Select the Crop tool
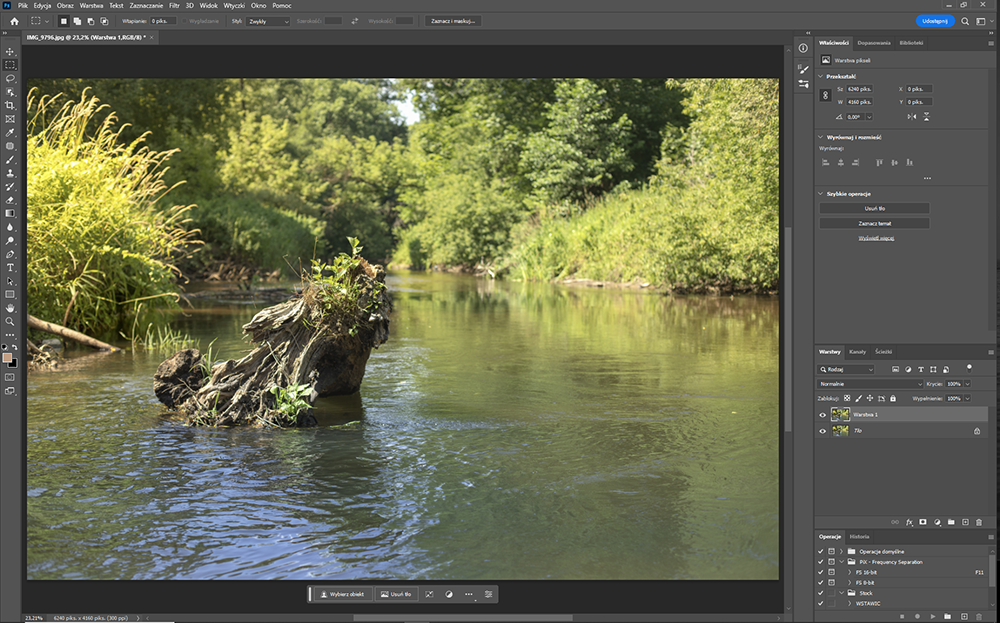Viewport: 1000px width, 623px height. click(x=10, y=105)
